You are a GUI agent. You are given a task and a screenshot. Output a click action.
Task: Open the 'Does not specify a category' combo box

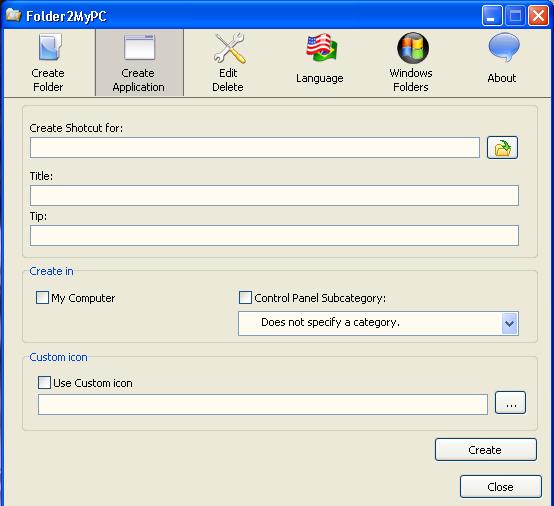pyautogui.click(x=378, y=323)
